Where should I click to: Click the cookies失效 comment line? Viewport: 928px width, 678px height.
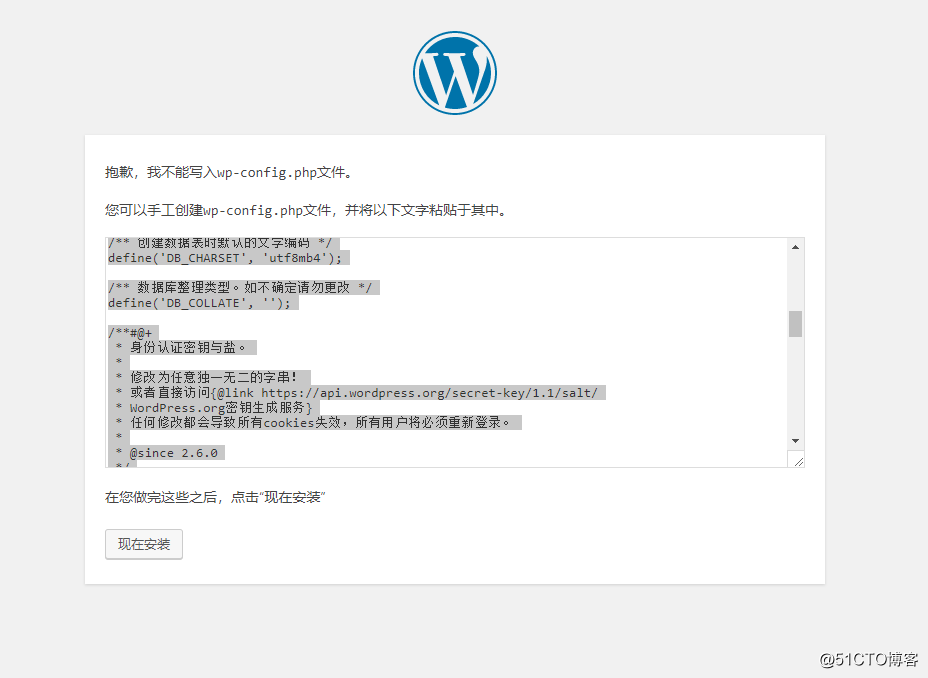click(x=313, y=422)
